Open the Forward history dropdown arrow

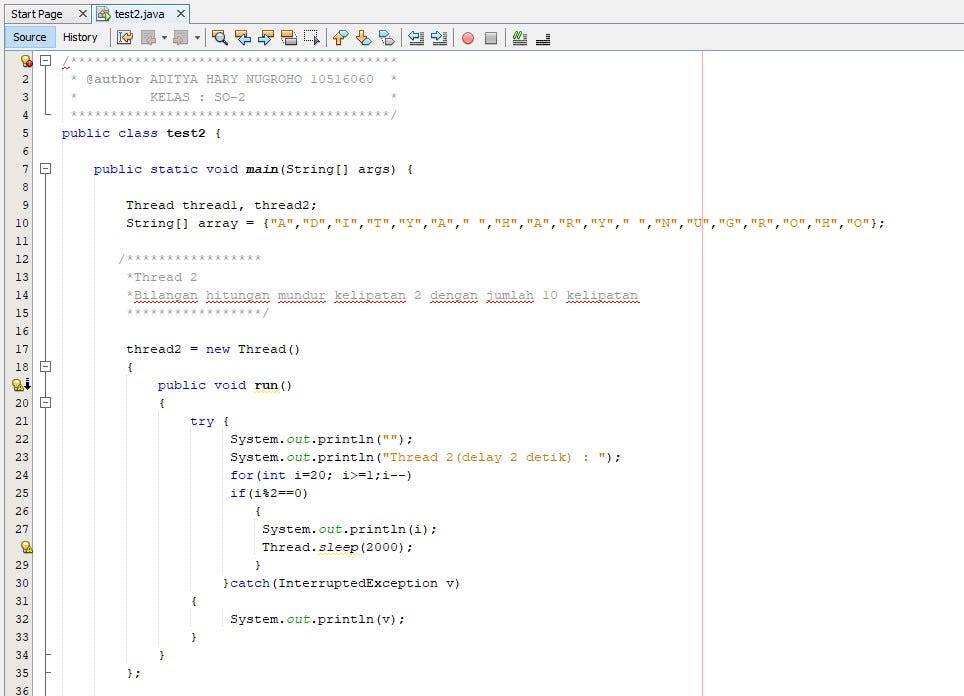[x=197, y=38]
